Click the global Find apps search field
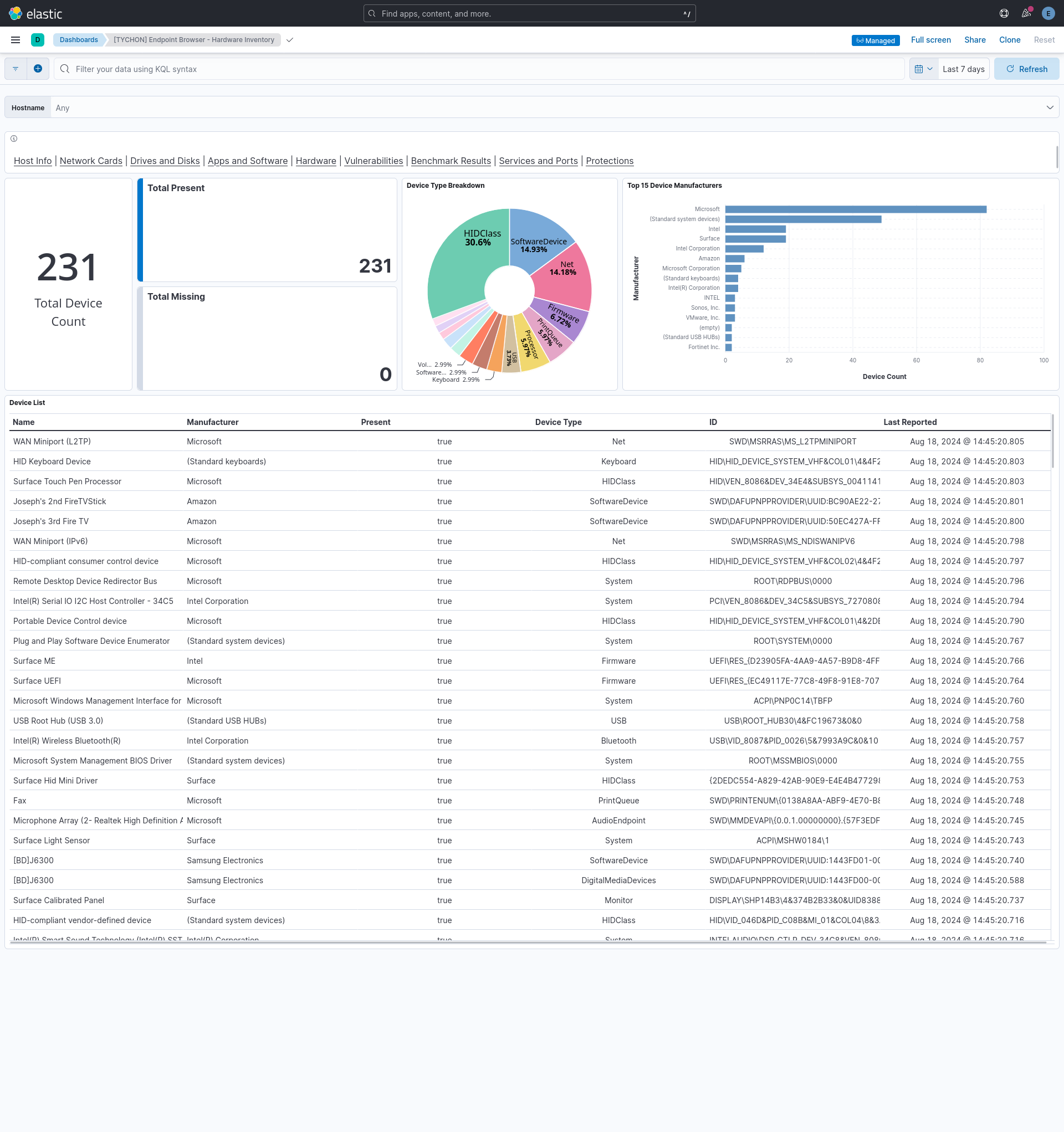Viewport: 1064px width, 1132px height. (529, 13)
